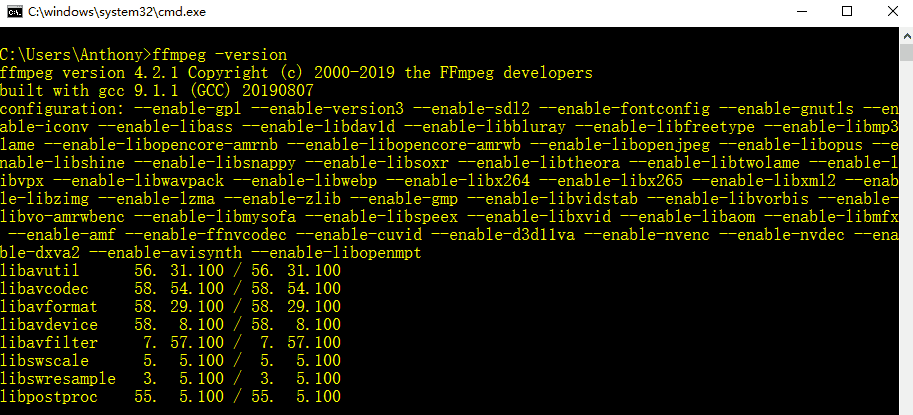Image resolution: width=913 pixels, height=415 pixels.
Task: Click the --enable-libvidstab flag
Action: coord(552,199)
